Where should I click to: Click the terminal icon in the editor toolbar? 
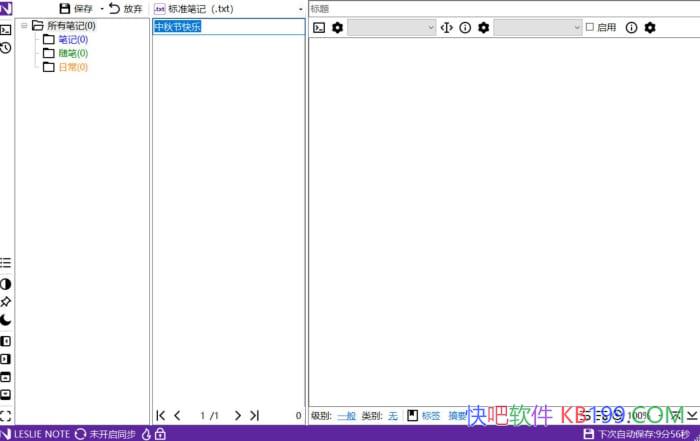319,28
